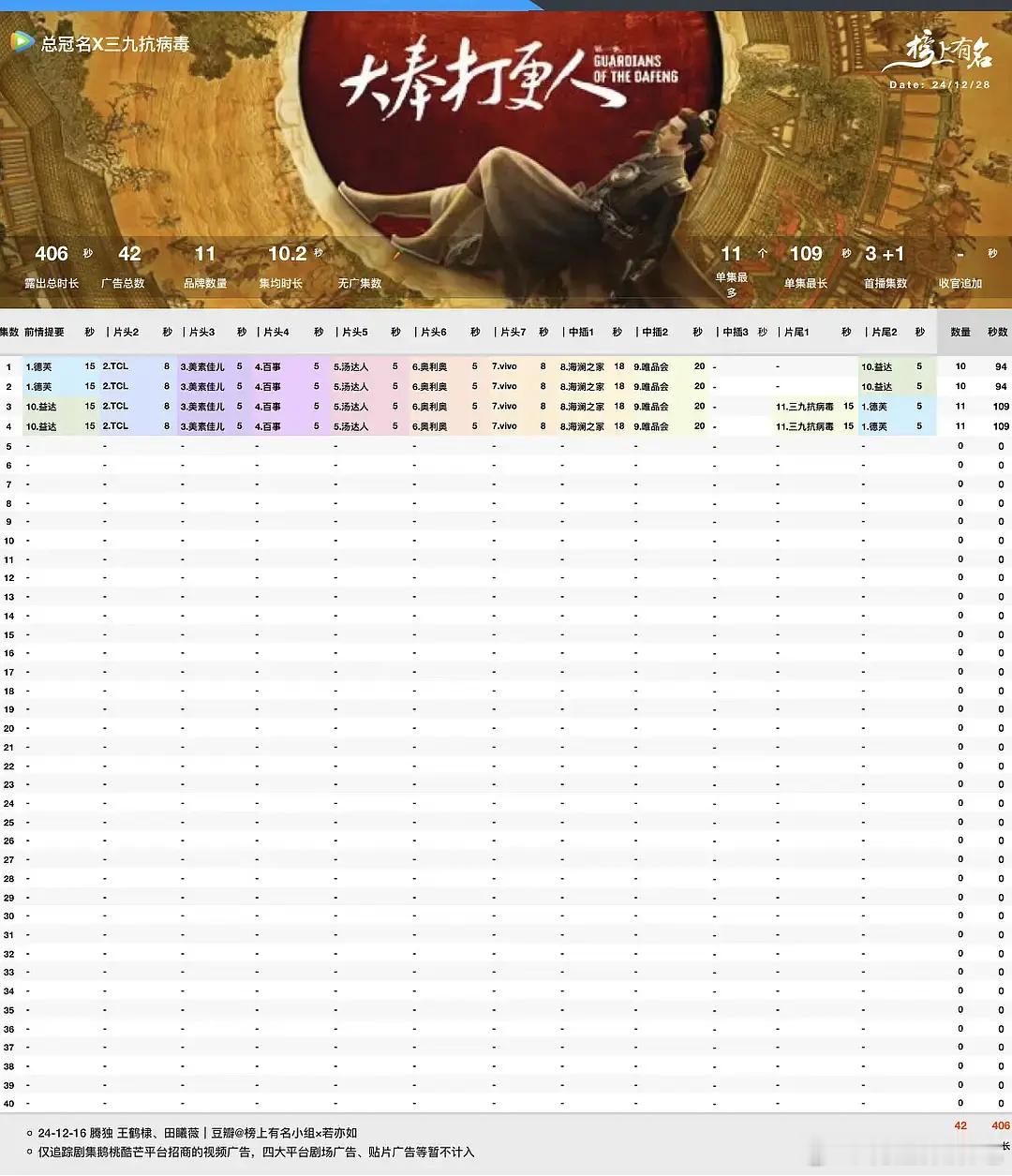The width and height of the screenshot is (1012, 1176).
Task: Click 10.益达 in episode 3 前情提要
Action: [x=41, y=407]
